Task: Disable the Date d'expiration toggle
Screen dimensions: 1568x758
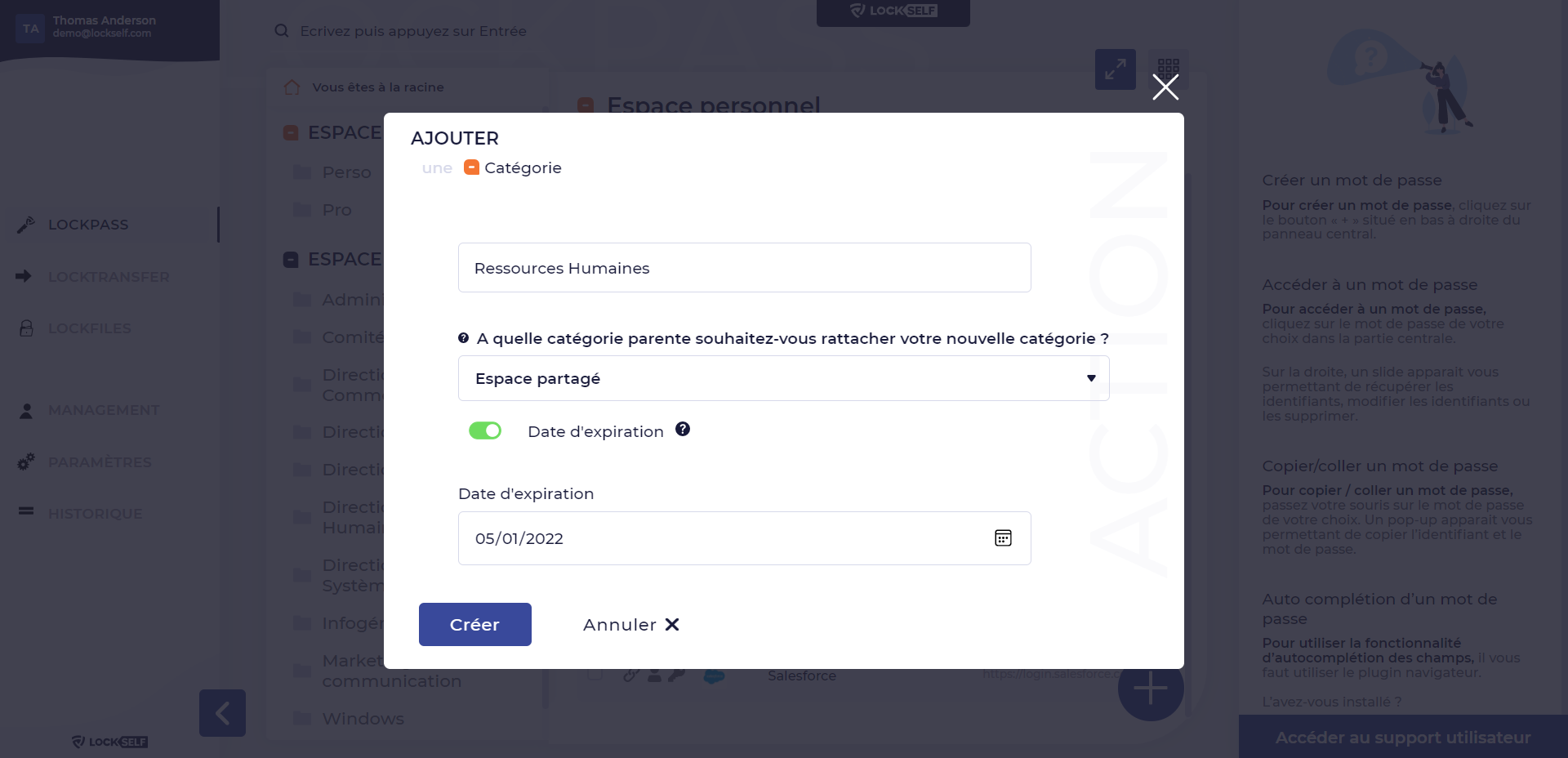Action: [485, 430]
